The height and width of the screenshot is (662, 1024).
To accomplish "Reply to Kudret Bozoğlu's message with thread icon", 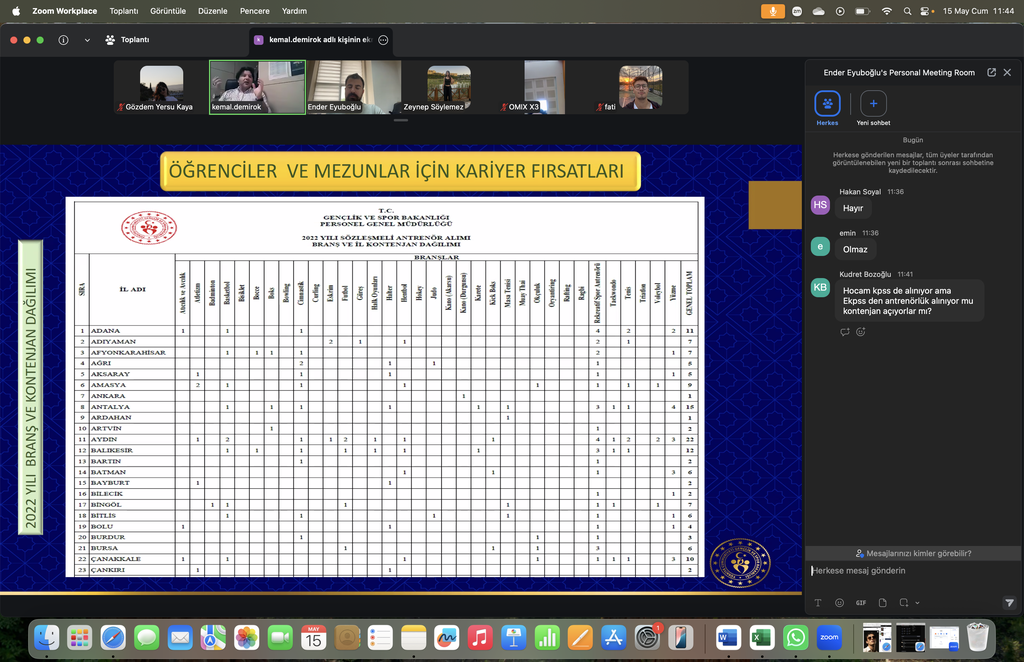I will [x=844, y=332].
